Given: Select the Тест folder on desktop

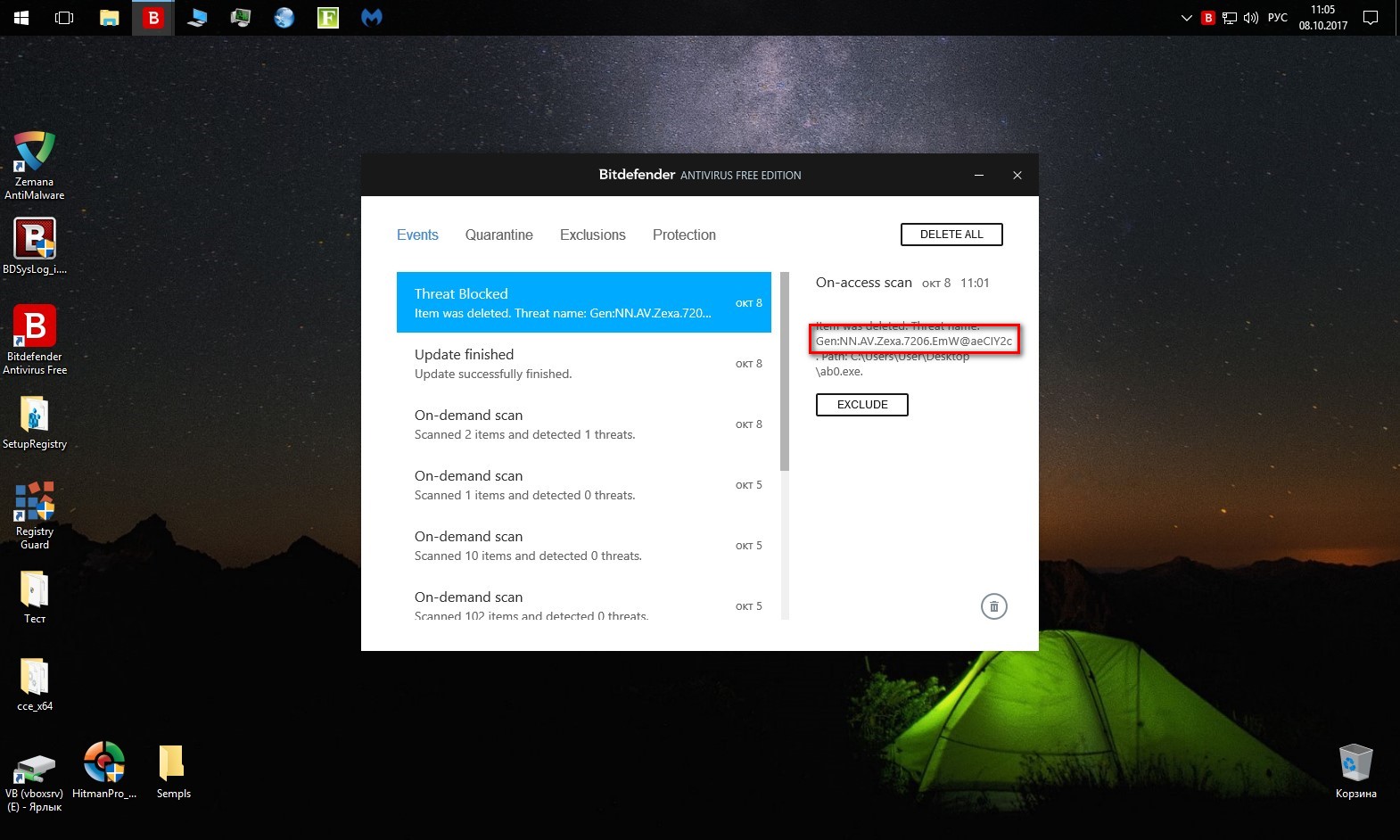Looking at the screenshot, I should point(35,597).
